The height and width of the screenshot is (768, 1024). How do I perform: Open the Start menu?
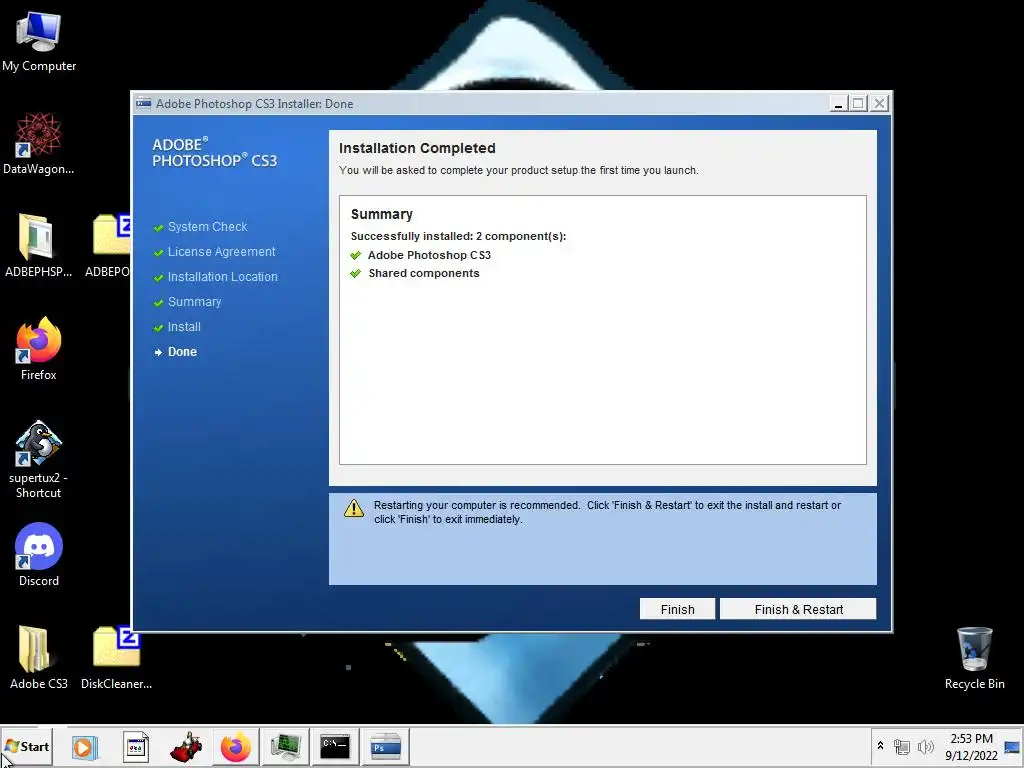[27, 746]
